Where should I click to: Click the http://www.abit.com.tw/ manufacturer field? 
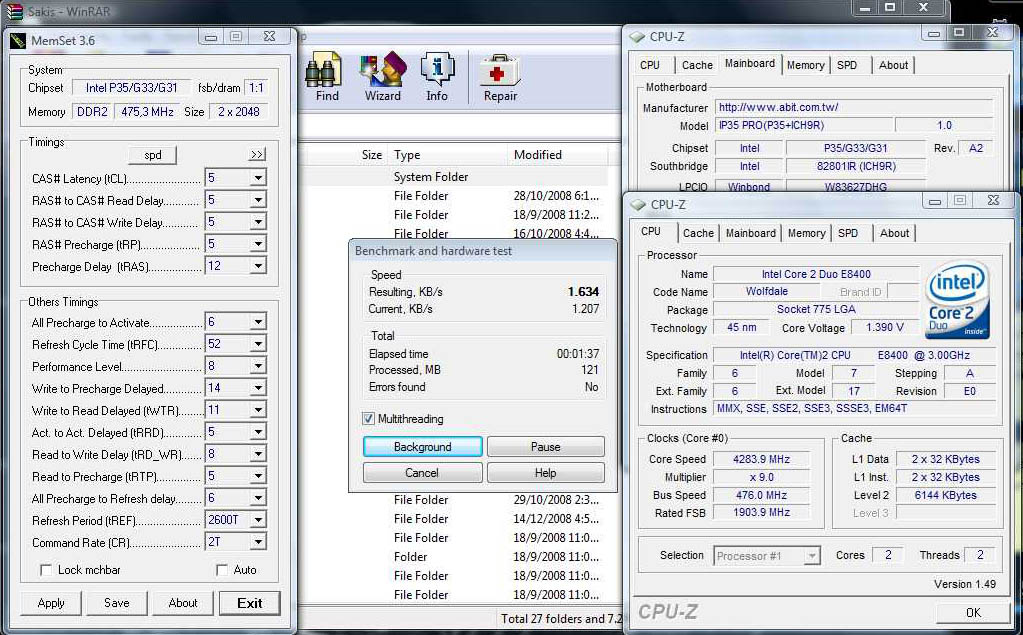[854, 107]
